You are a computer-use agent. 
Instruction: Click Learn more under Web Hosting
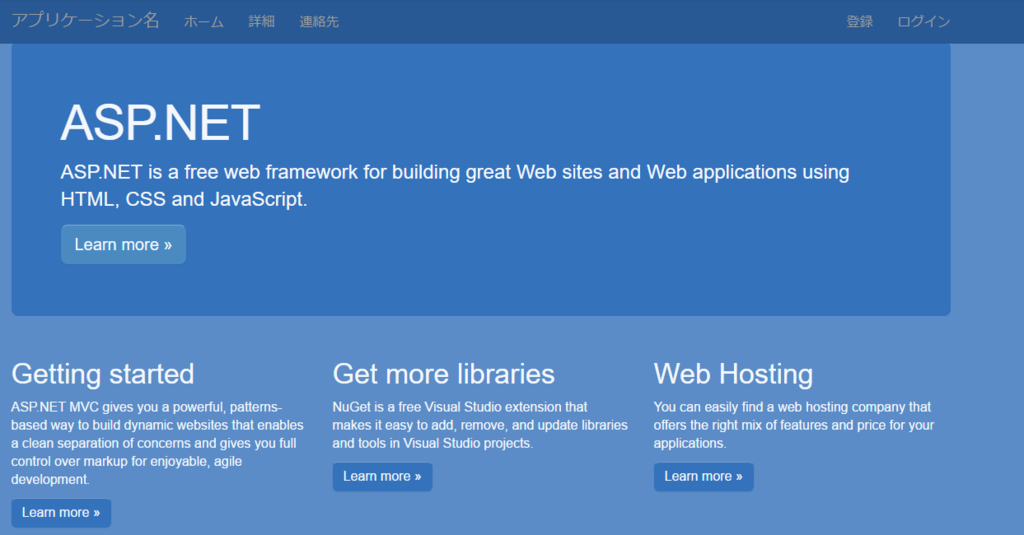[x=703, y=477]
